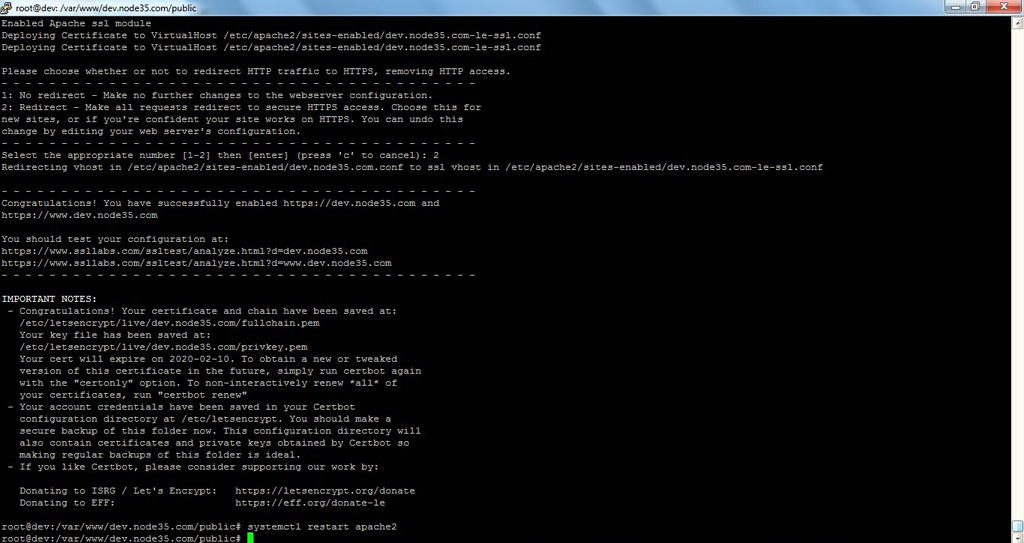
Task: Close the PuTTY terminal window
Action: click(x=1004, y=7)
